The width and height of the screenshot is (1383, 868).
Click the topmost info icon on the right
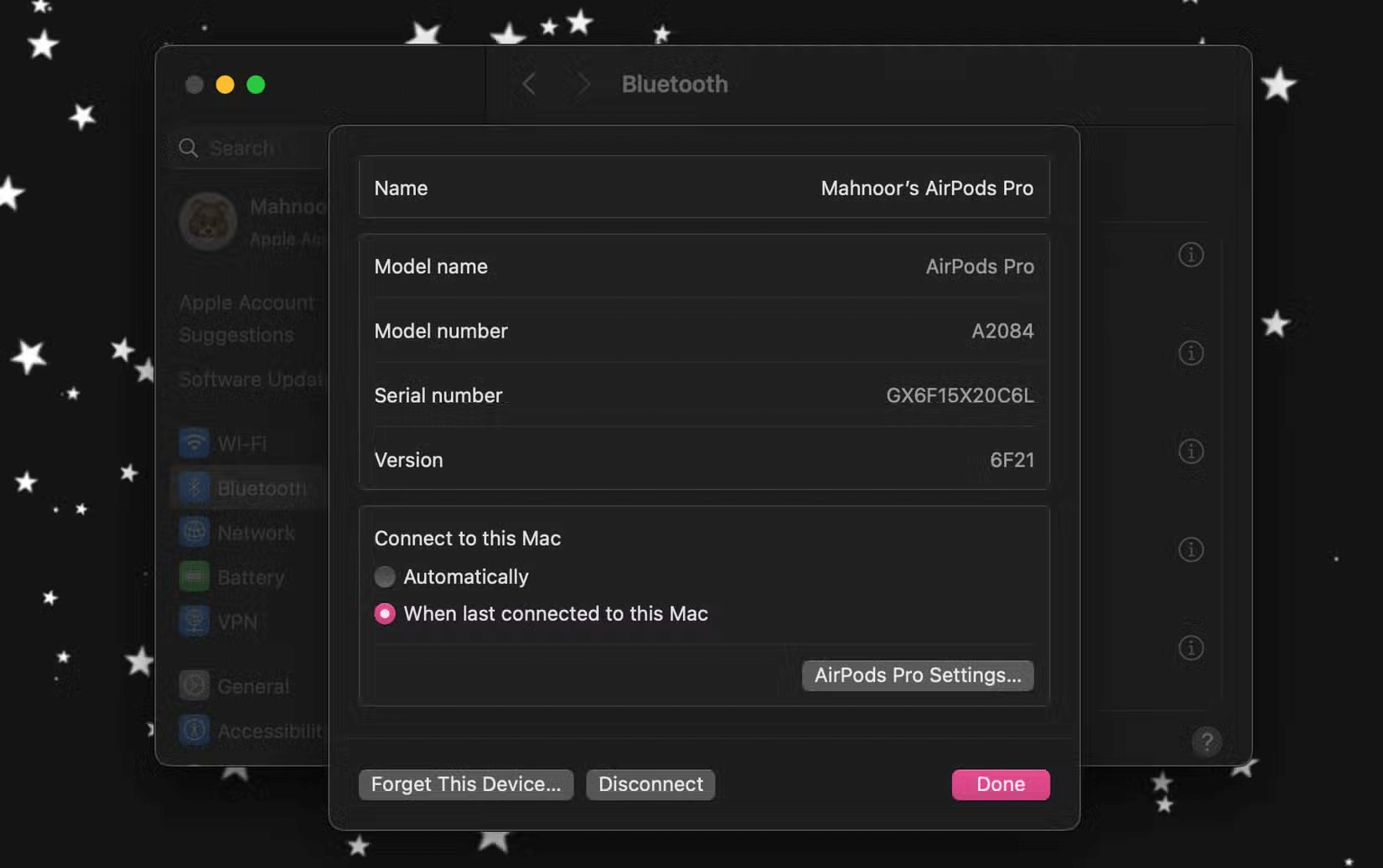1191,255
